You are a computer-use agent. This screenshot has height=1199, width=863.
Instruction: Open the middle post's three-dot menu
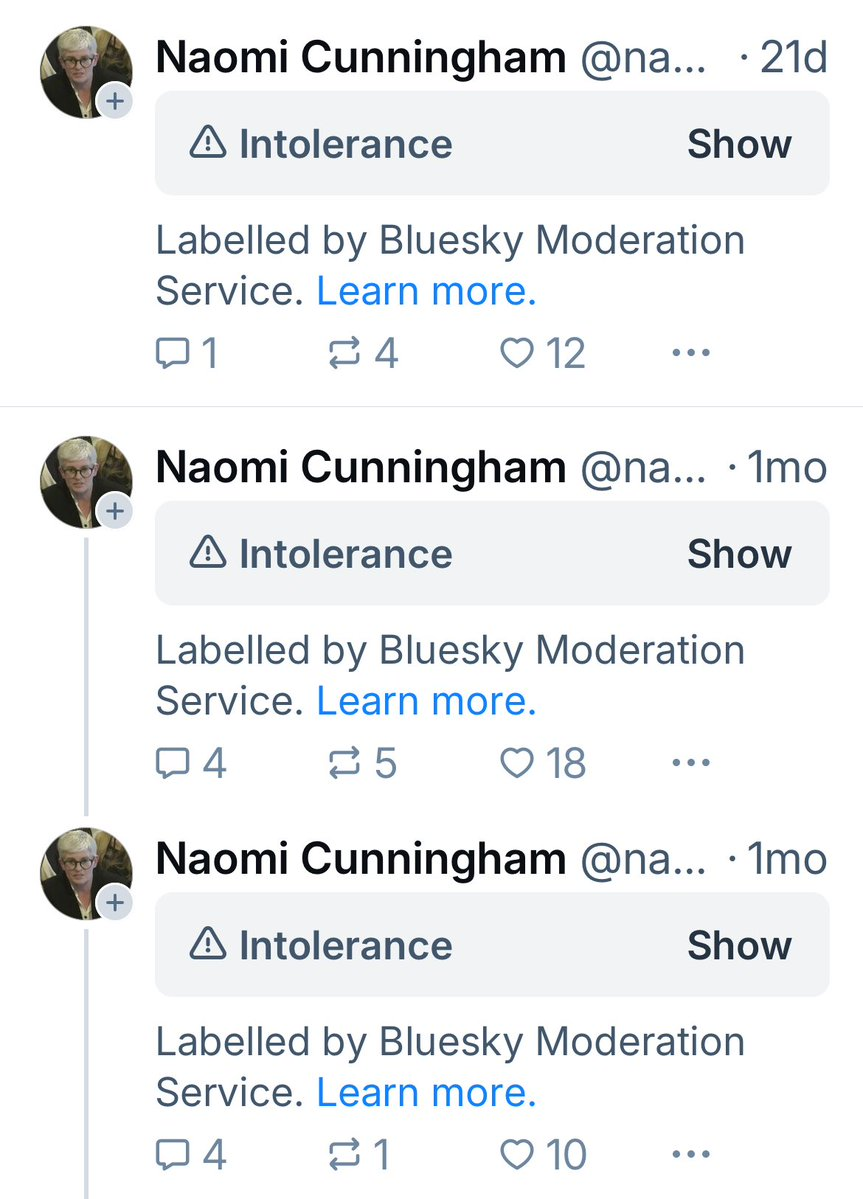pos(690,763)
